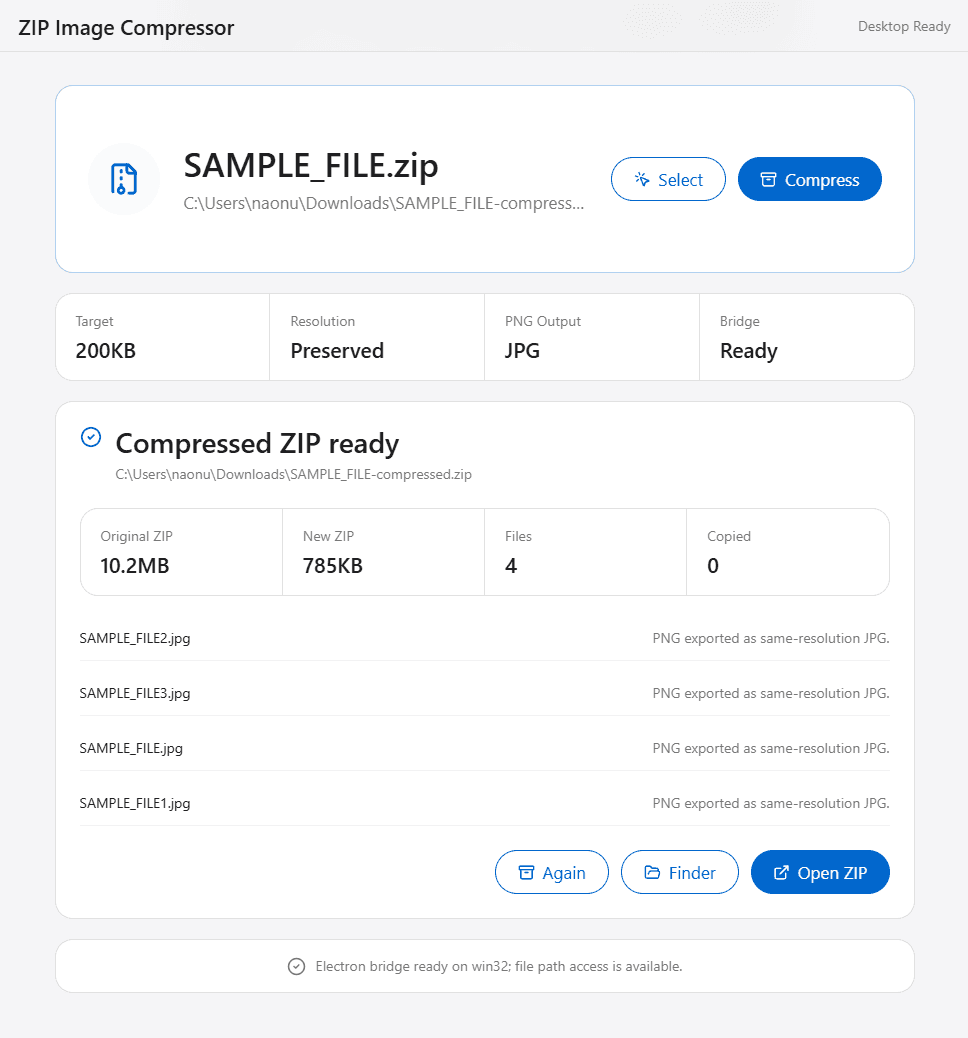Screen dimensions: 968x1038
Task: Select the SAMPLE_FILE3.jpg row
Action: [485, 693]
